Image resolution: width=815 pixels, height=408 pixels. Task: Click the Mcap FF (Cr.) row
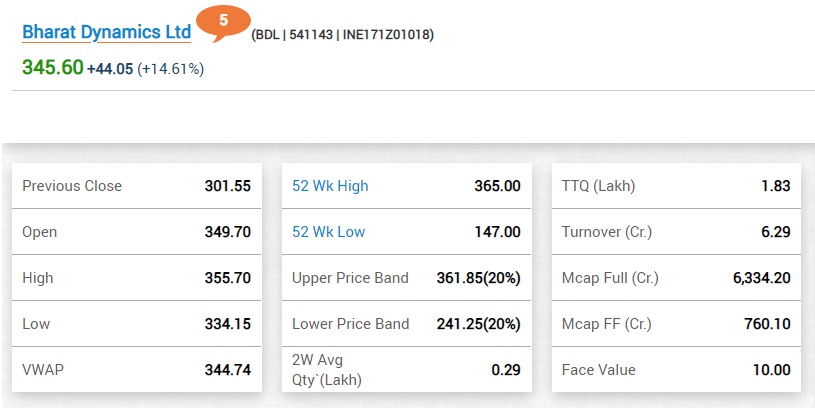click(x=676, y=324)
